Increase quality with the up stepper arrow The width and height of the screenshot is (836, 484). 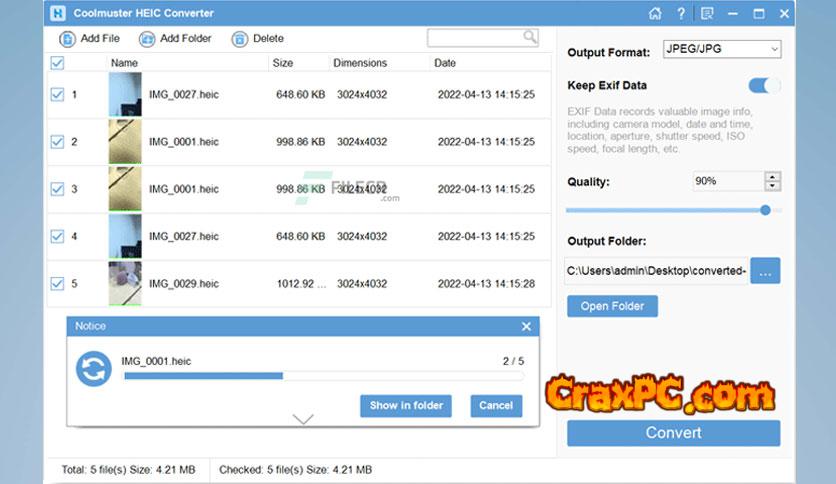click(772, 177)
